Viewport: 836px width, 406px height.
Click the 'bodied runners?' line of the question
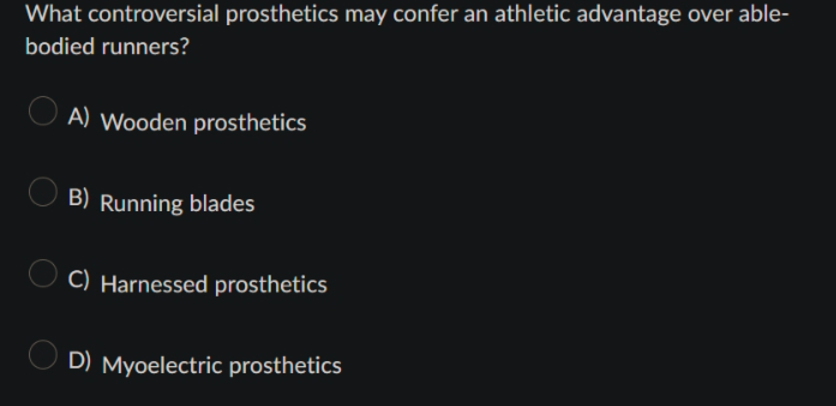tap(107, 46)
